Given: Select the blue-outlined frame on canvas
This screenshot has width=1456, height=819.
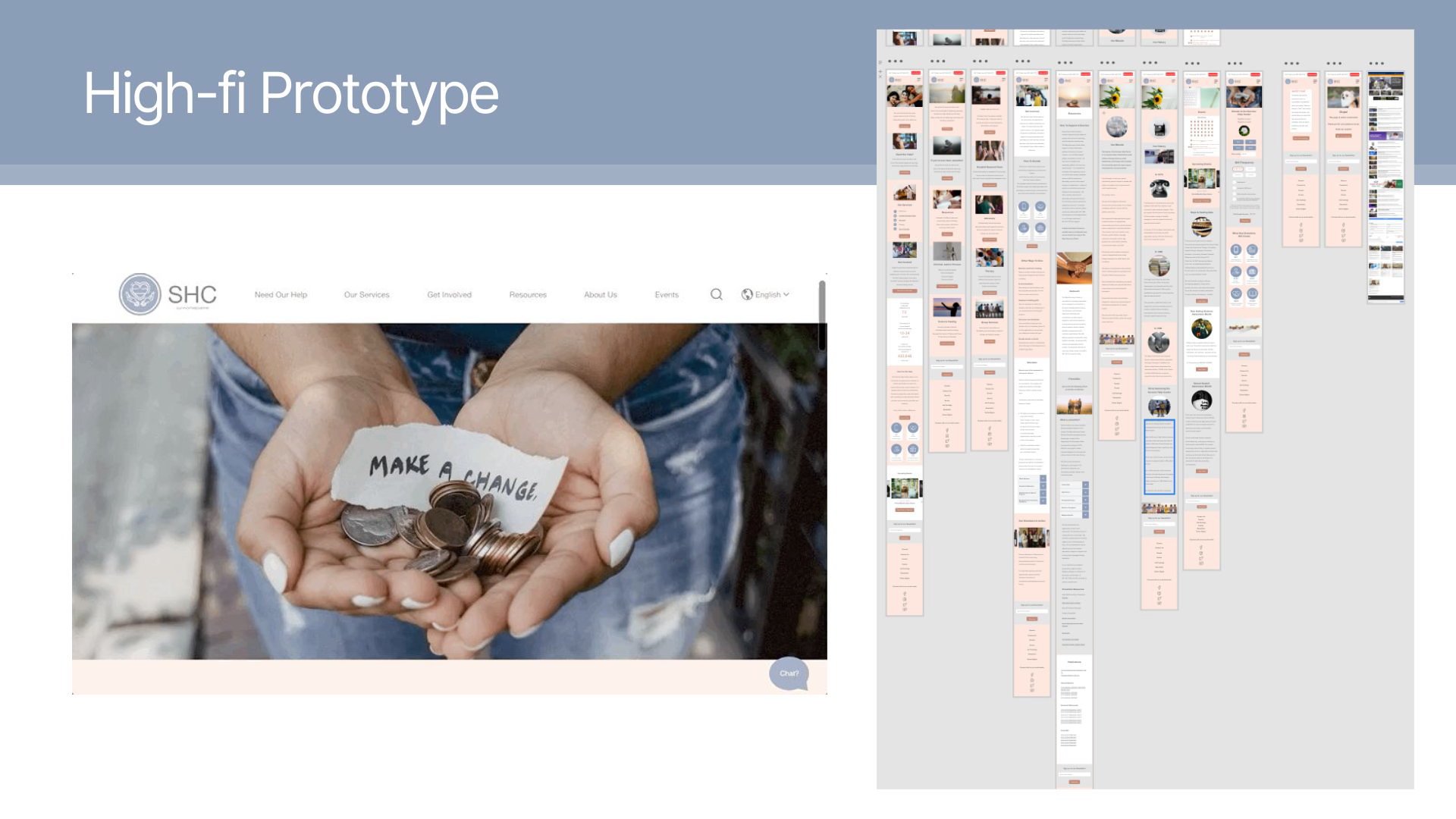Looking at the screenshot, I should (x=1159, y=457).
